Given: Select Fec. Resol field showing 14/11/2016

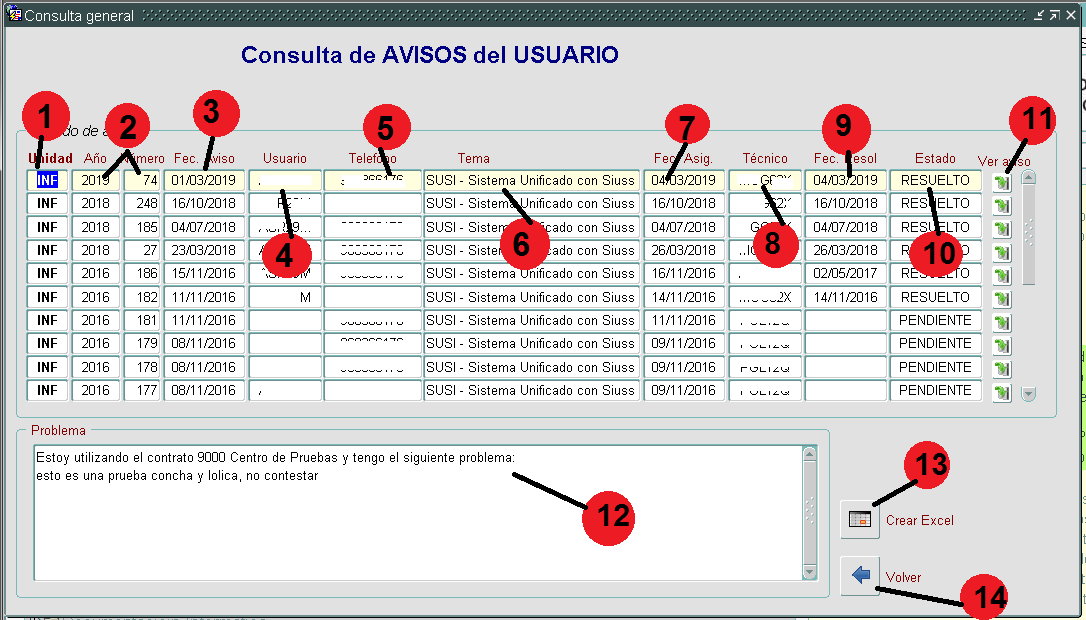Looking at the screenshot, I should click(844, 297).
